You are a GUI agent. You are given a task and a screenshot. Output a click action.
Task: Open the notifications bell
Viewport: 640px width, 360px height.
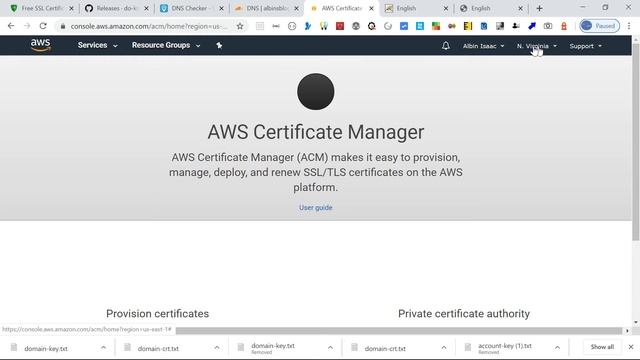tap(446, 46)
